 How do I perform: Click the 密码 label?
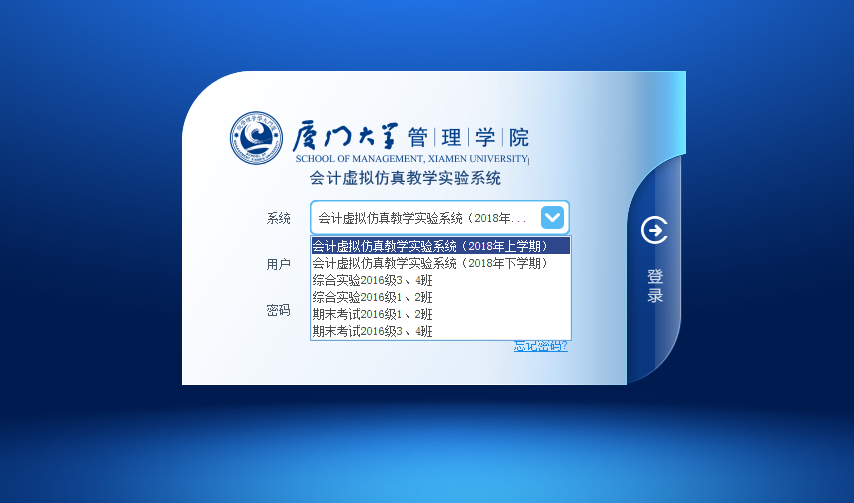point(278,310)
